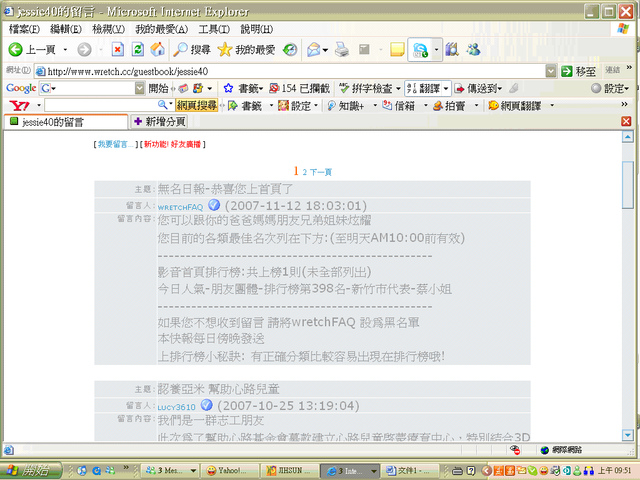Image resolution: width=640 pixels, height=480 pixels.
Task: Open the 檢視(V) menu
Action: [x=108, y=29]
